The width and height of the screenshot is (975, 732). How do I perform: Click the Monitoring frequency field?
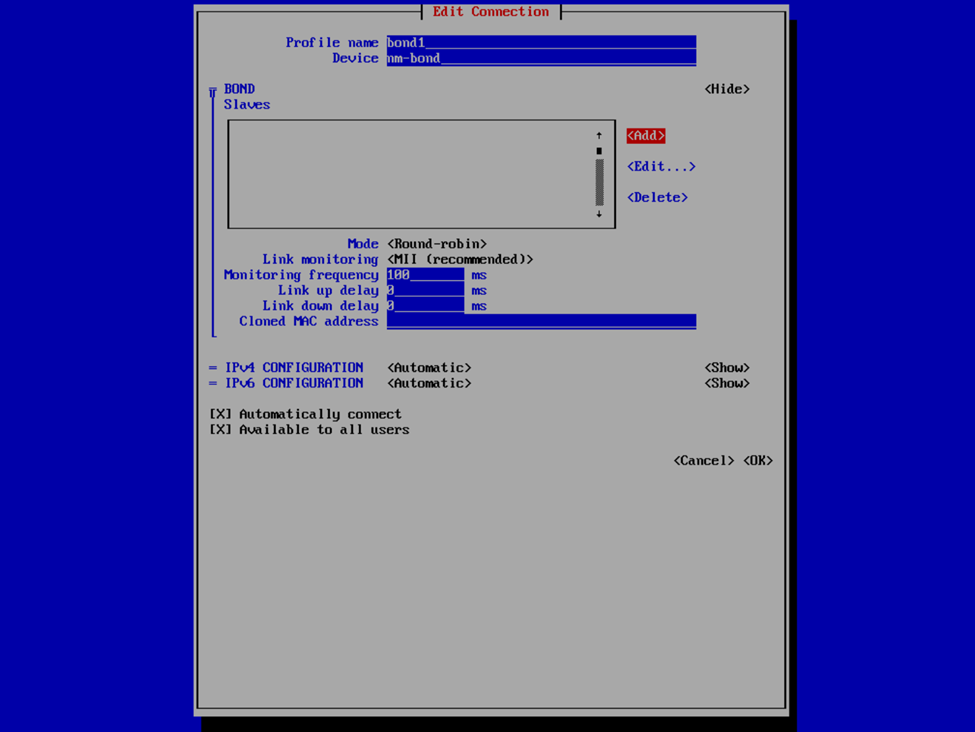click(x=425, y=275)
